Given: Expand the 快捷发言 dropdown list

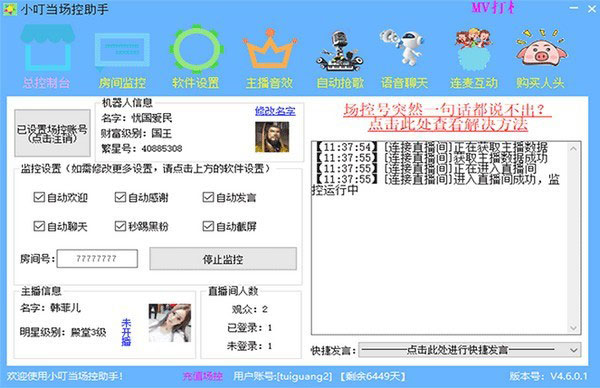Looking at the screenshot, I should pos(470,350).
